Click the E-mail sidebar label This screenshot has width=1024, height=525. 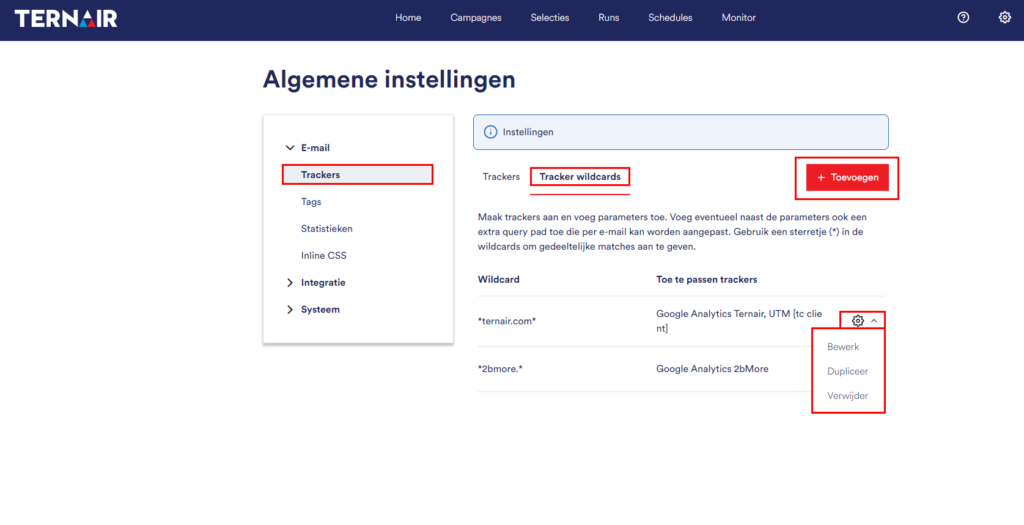pyautogui.click(x=315, y=148)
